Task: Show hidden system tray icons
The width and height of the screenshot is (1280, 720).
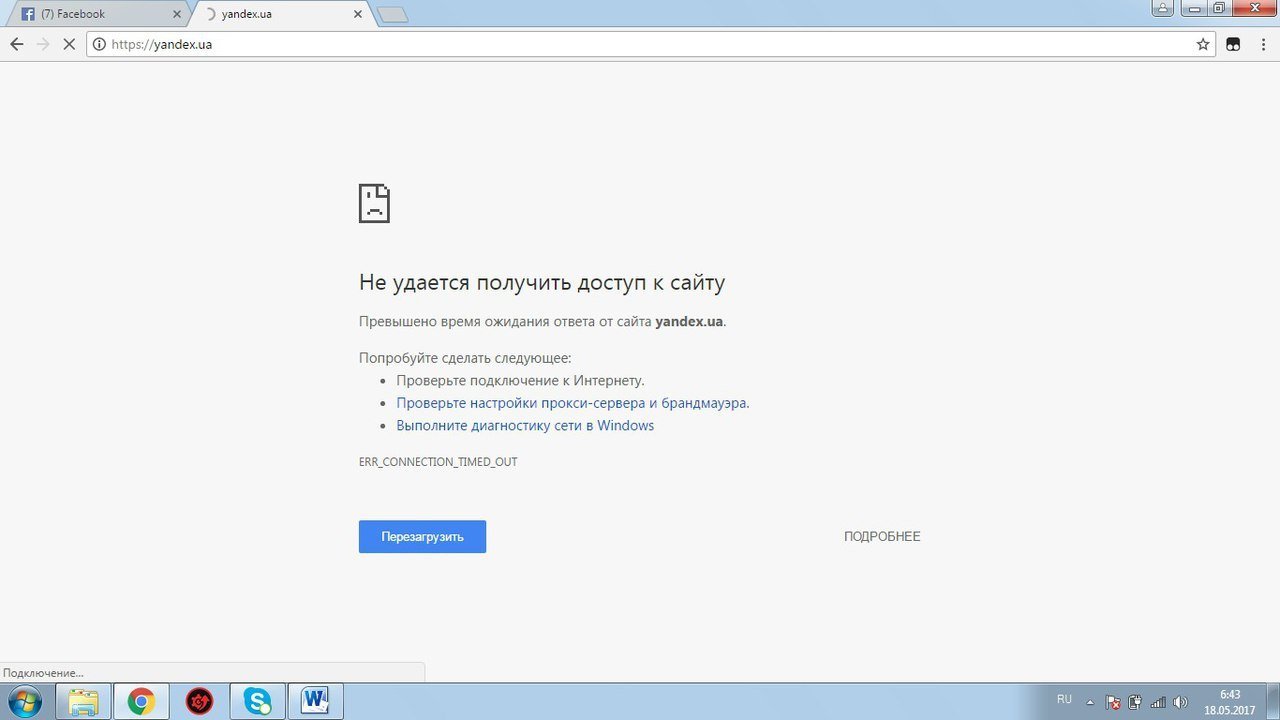Action: point(1090,702)
